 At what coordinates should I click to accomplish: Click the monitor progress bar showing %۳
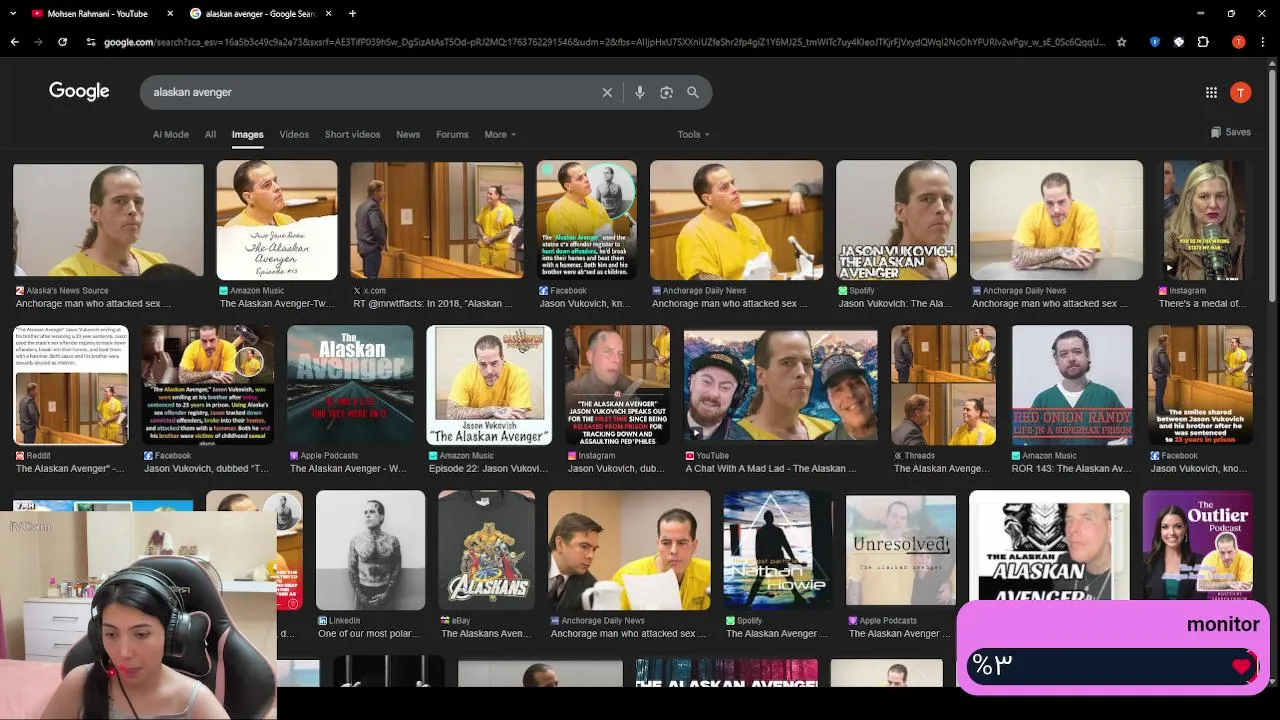1110,666
